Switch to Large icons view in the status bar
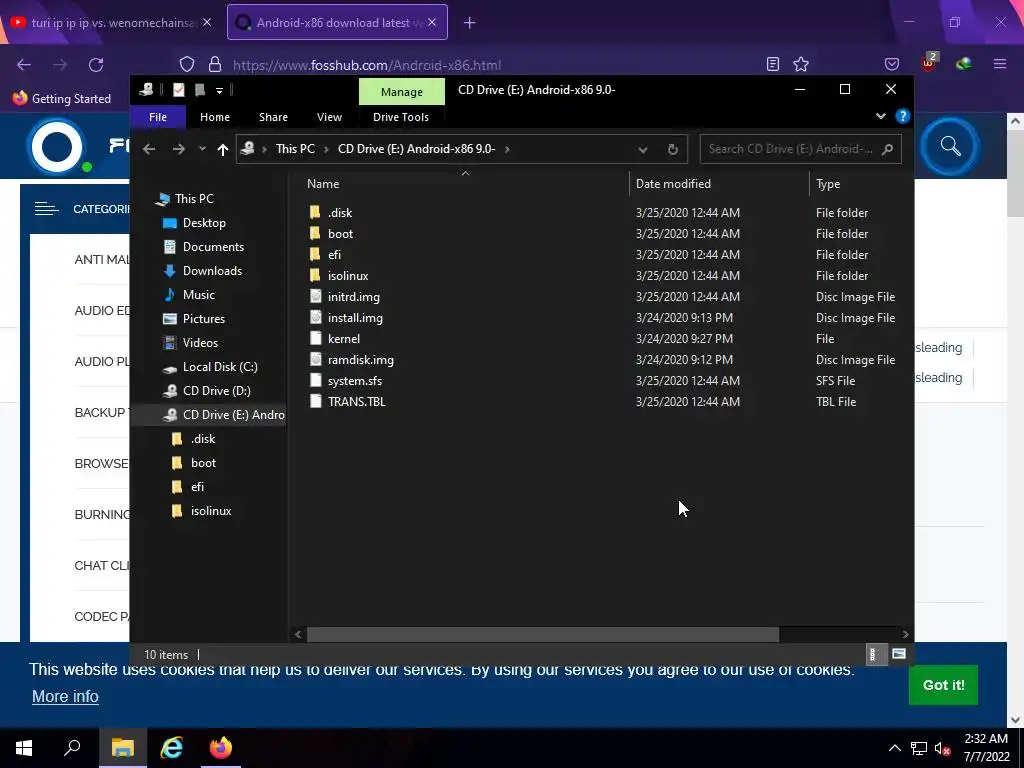The width and height of the screenshot is (1024, 768). tap(899, 654)
